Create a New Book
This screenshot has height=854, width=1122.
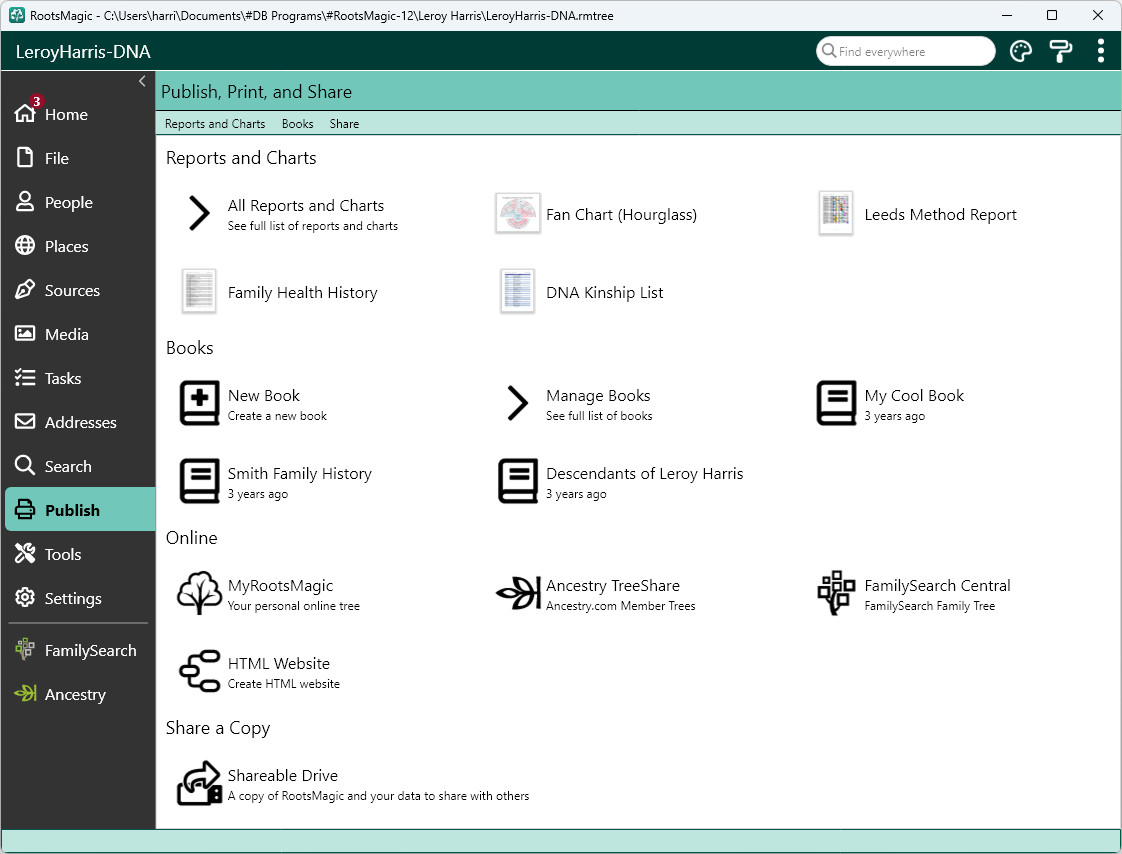(x=253, y=404)
